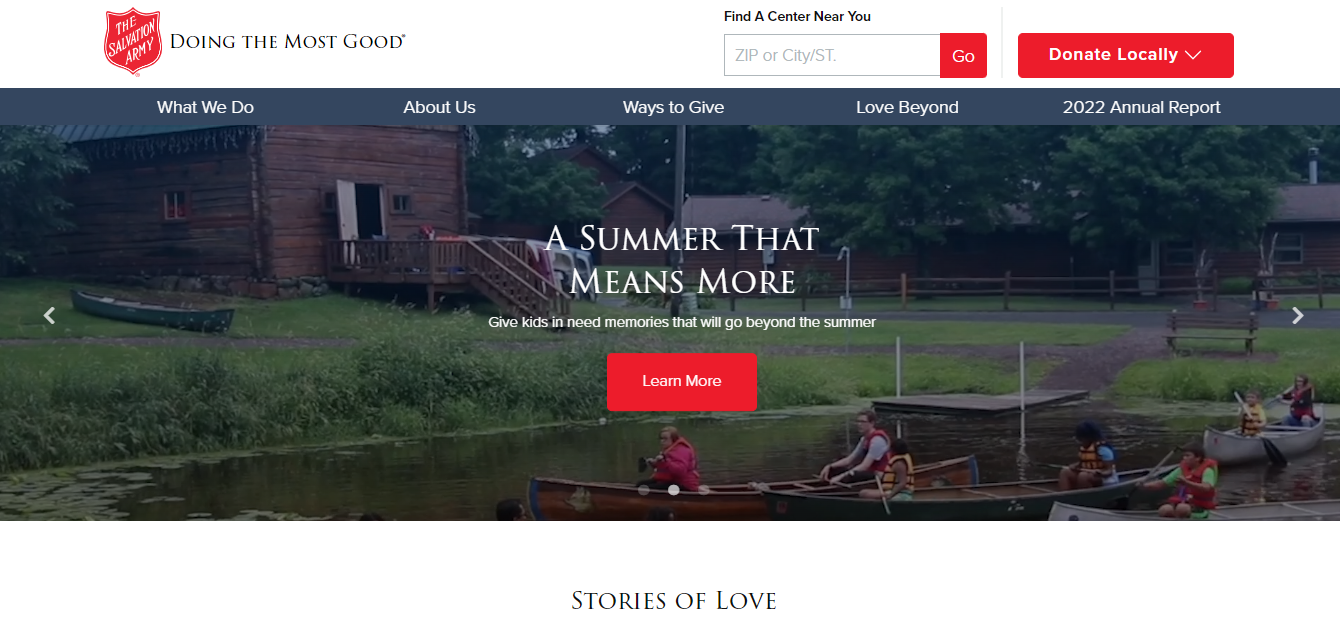The height and width of the screenshot is (636, 1340).
Task: Expand the Donate Locally dropdown
Action: tap(1125, 55)
